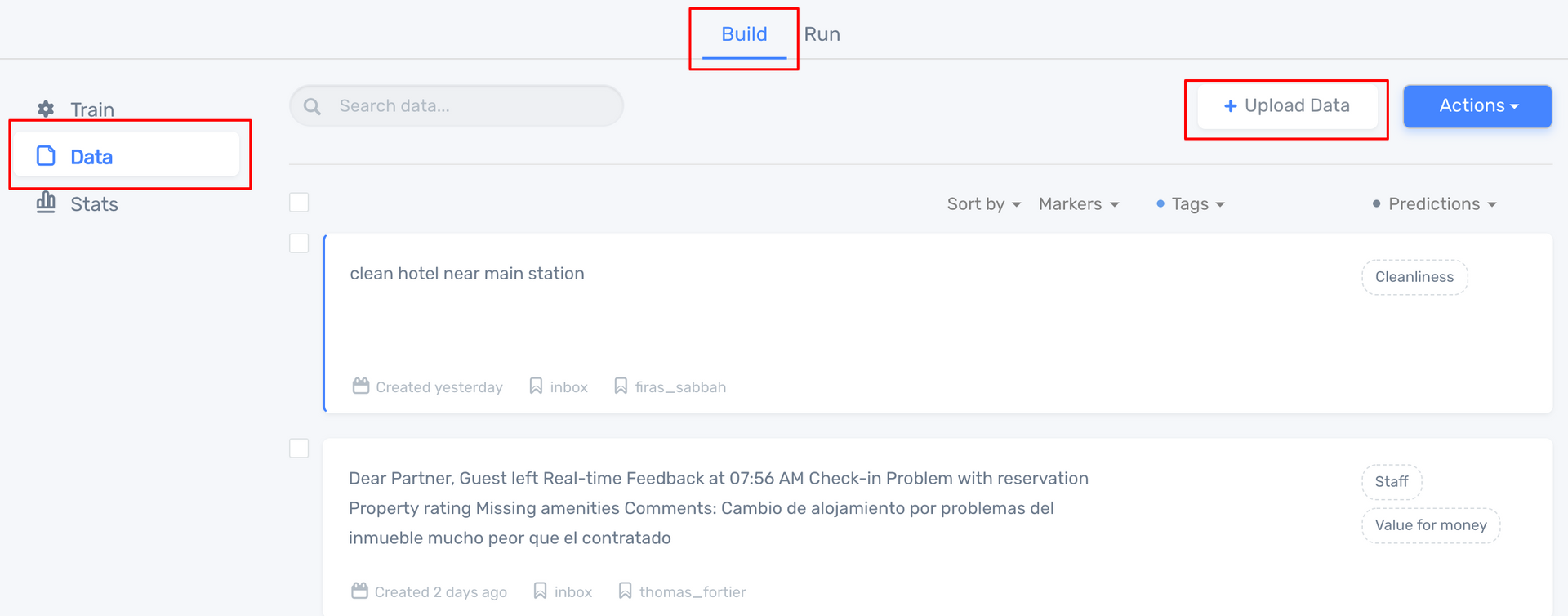Viewport: 1568px width, 616px height.
Task: Click the Cleanliness tag pill
Action: pyautogui.click(x=1414, y=277)
